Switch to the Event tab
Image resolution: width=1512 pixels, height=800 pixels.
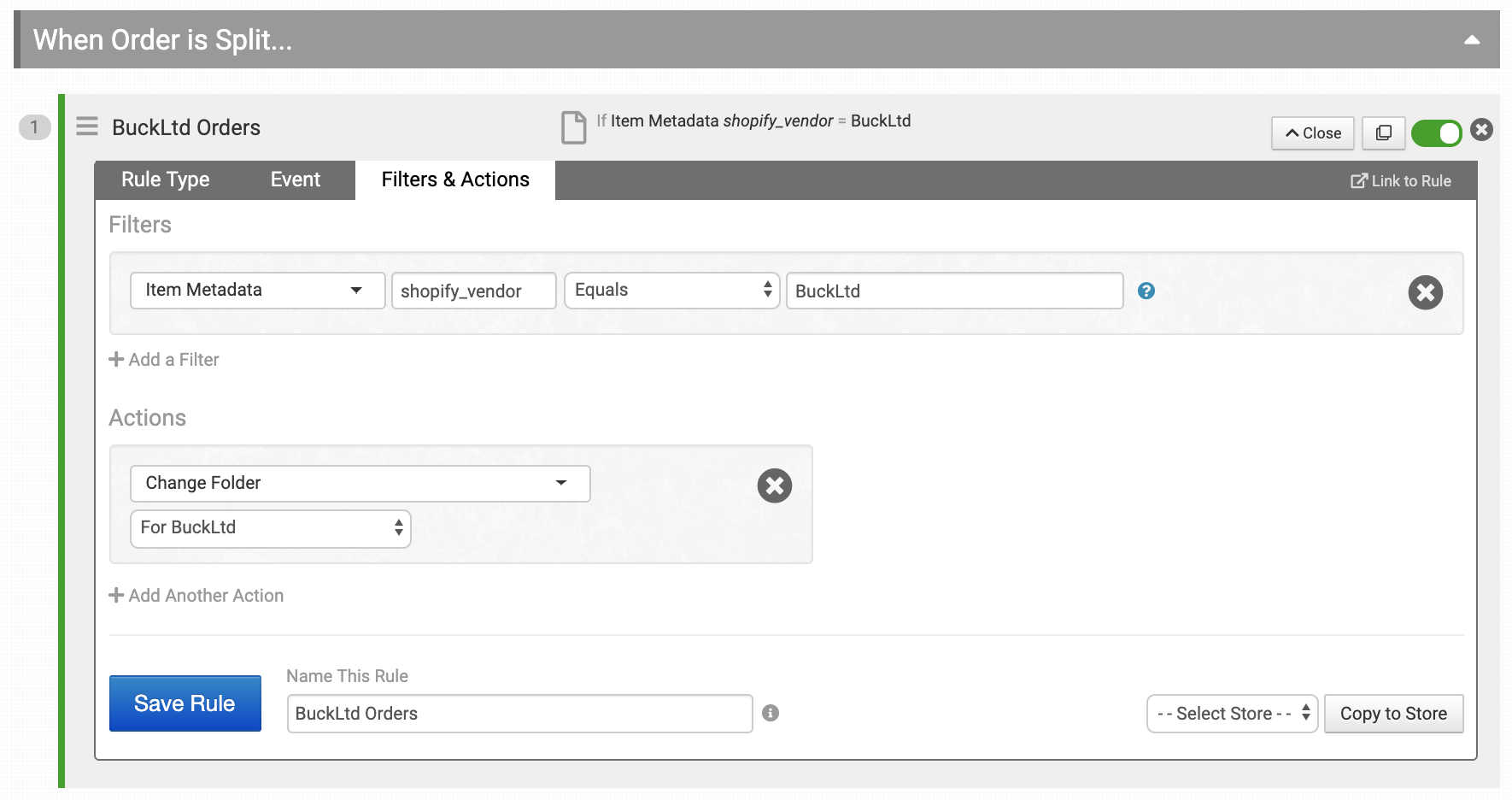(x=296, y=179)
